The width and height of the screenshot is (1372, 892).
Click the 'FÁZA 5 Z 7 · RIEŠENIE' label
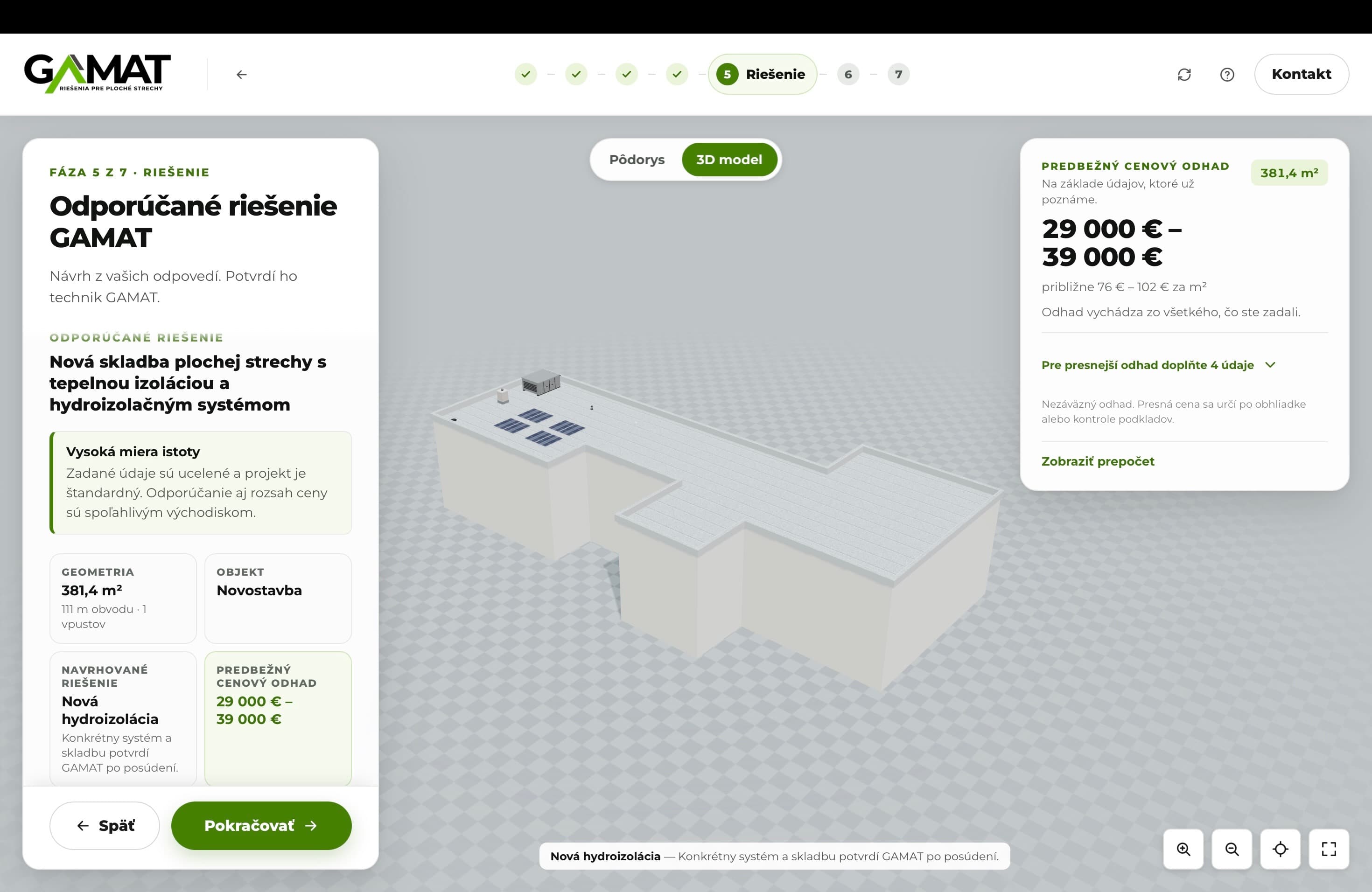click(129, 172)
